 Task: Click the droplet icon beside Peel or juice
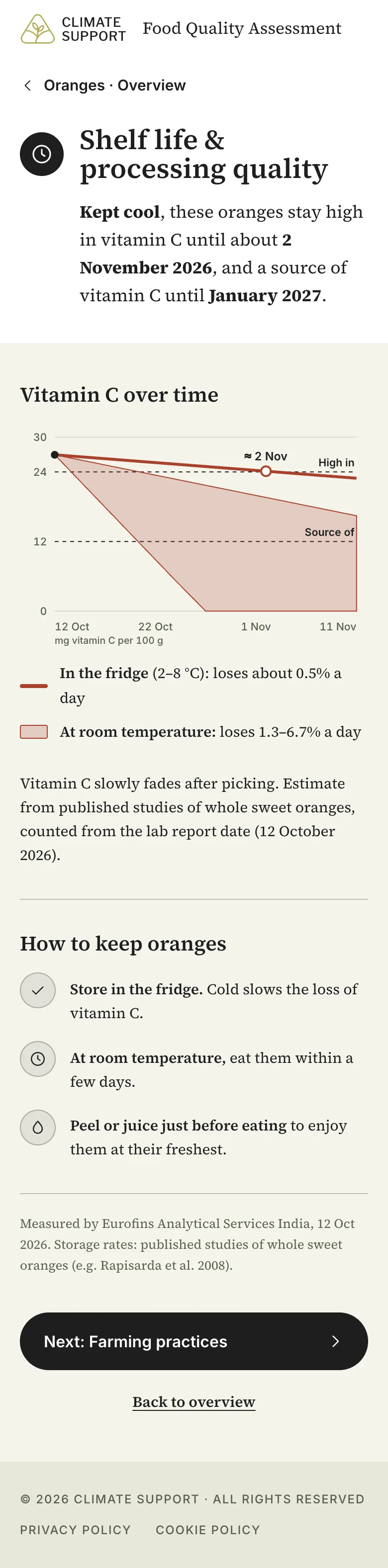click(x=38, y=1128)
